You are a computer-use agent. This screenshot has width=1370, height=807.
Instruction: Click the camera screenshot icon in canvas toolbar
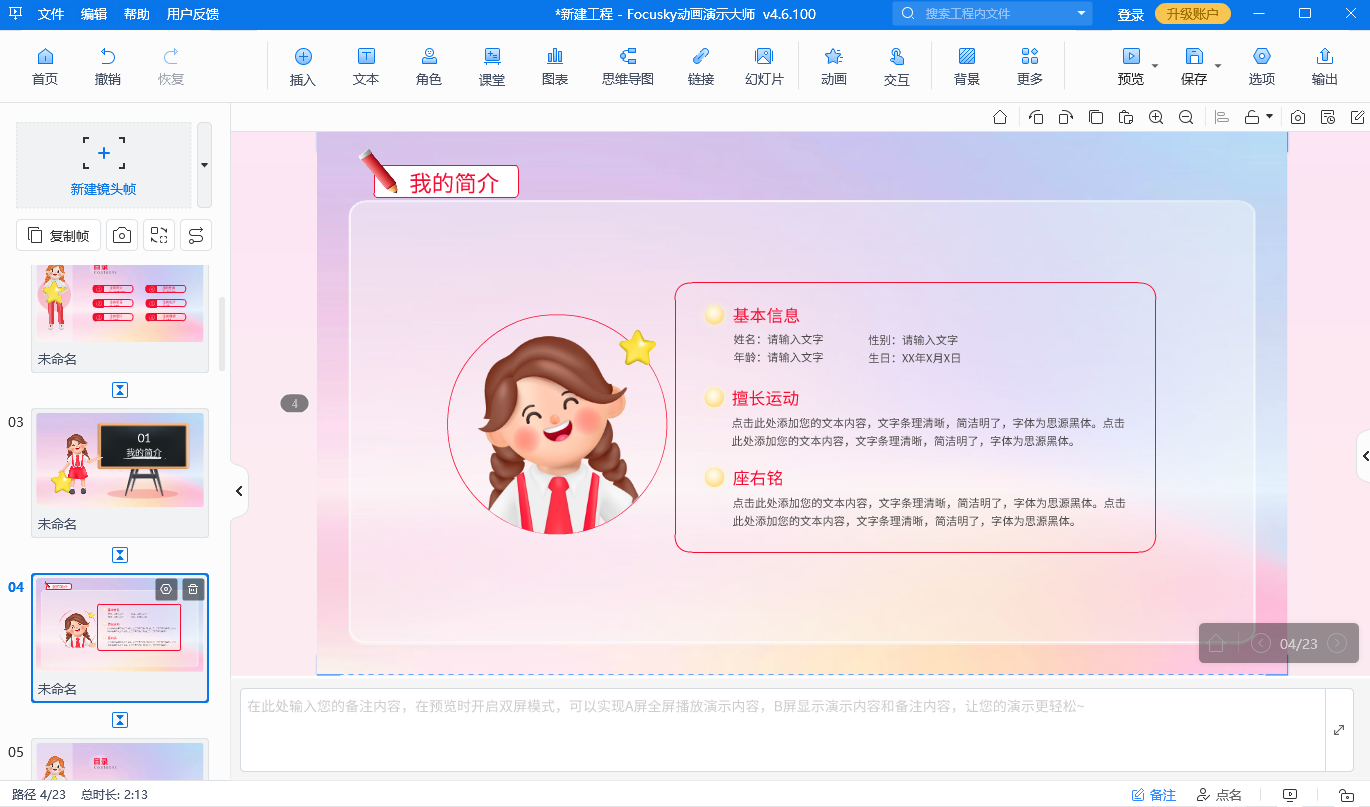(1298, 117)
